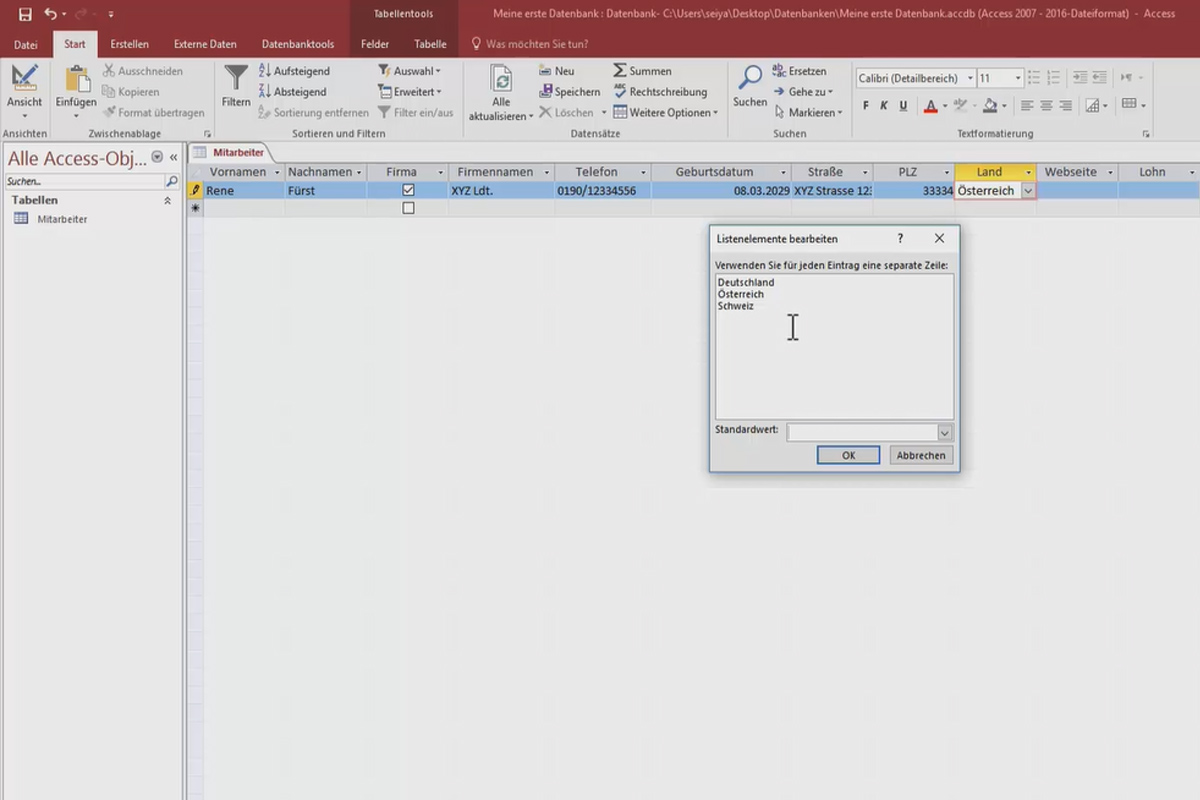Open the font color picker arrow
The height and width of the screenshot is (800, 1200).
tap(945, 106)
